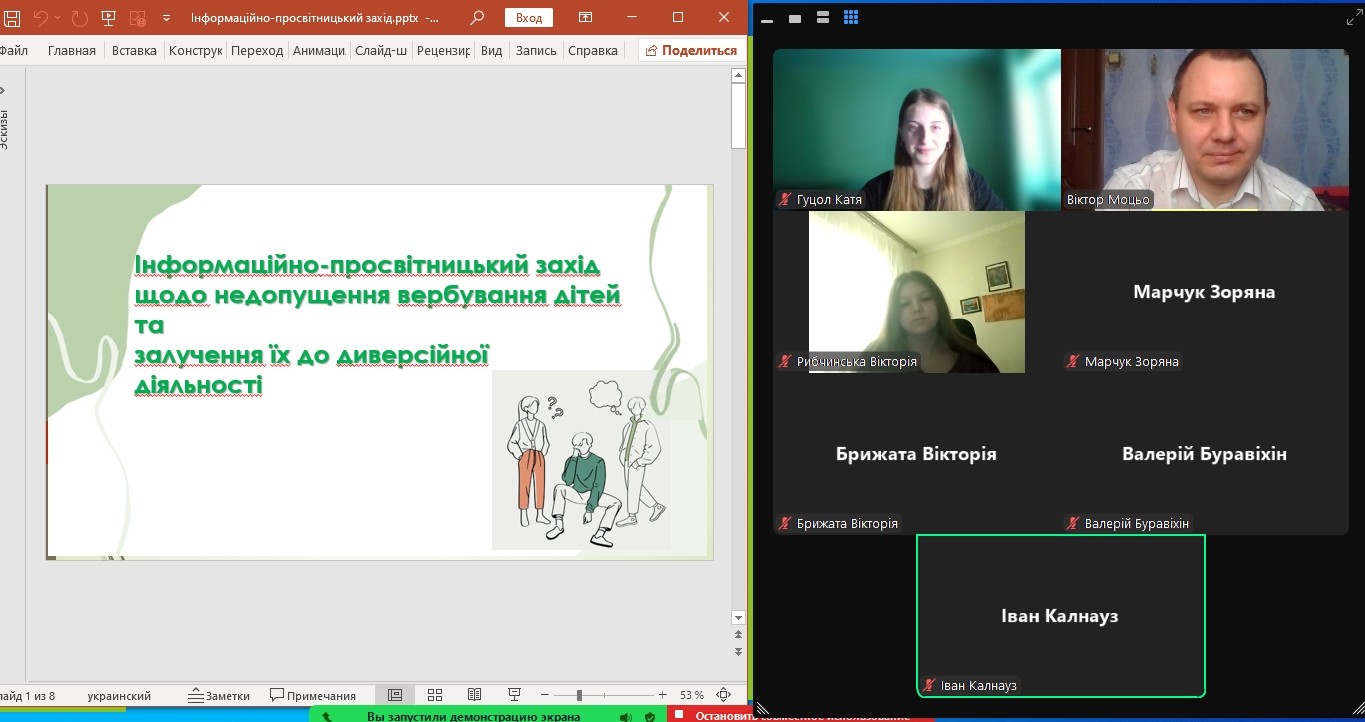
Task: Open the Переходы ribbon tab
Action: pos(257,50)
